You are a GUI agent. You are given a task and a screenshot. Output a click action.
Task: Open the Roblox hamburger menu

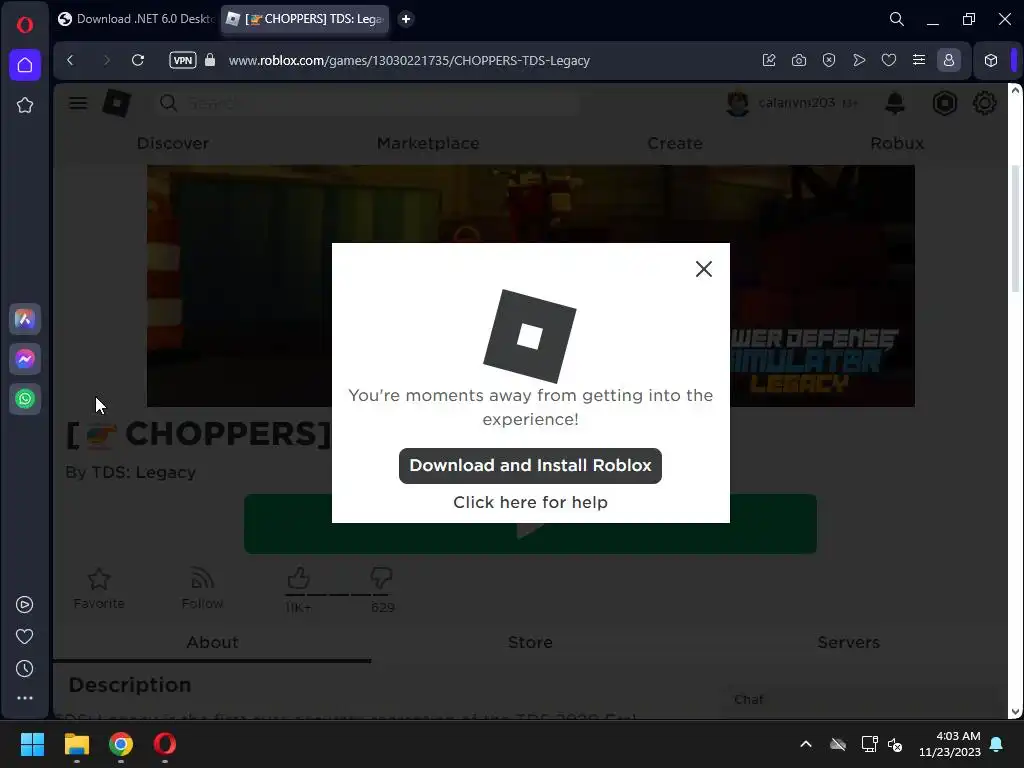(78, 103)
